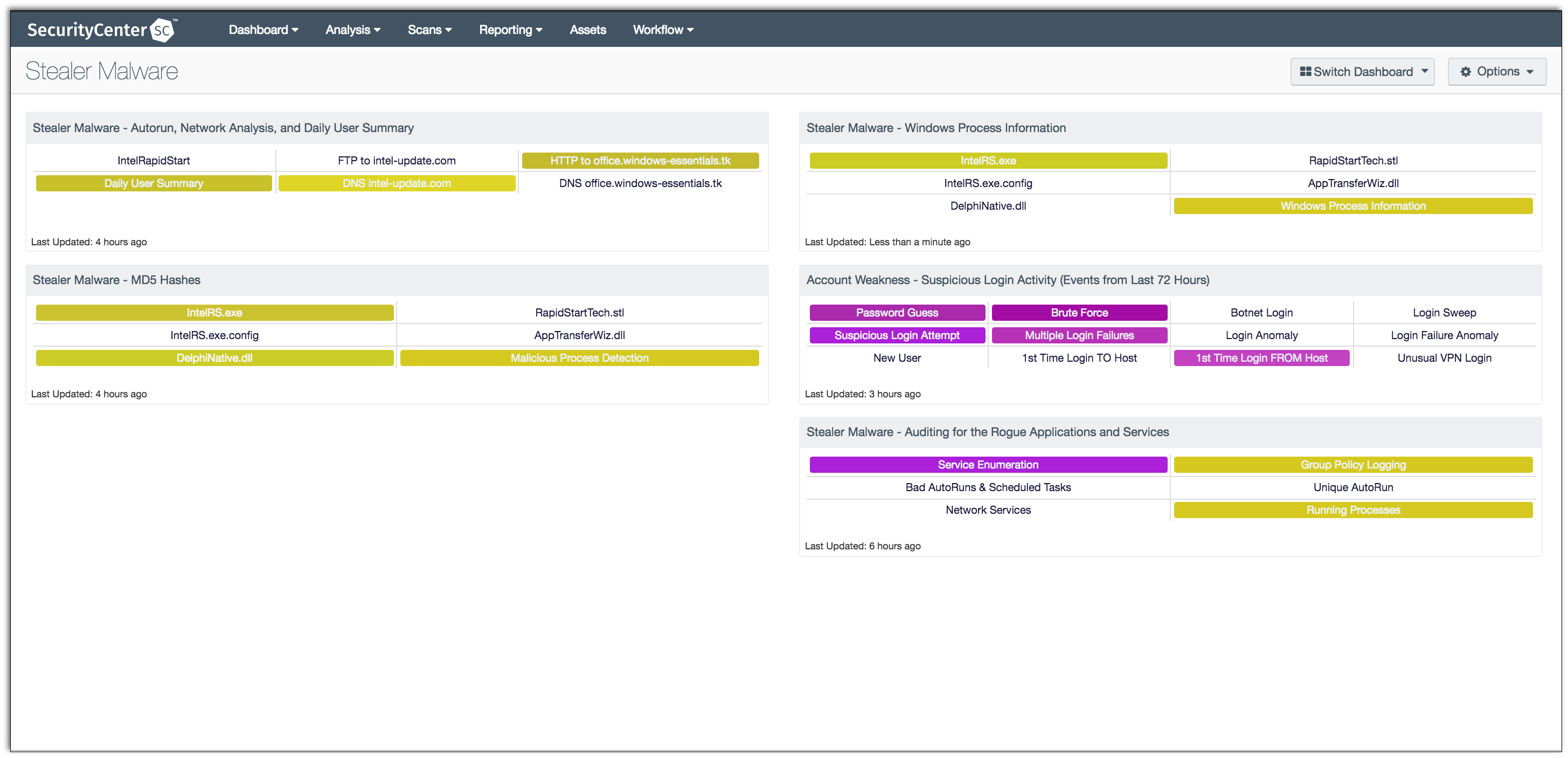The image size is (1568, 758).
Task: Click the Service Enumeration indicator
Action: click(x=988, y=465)
